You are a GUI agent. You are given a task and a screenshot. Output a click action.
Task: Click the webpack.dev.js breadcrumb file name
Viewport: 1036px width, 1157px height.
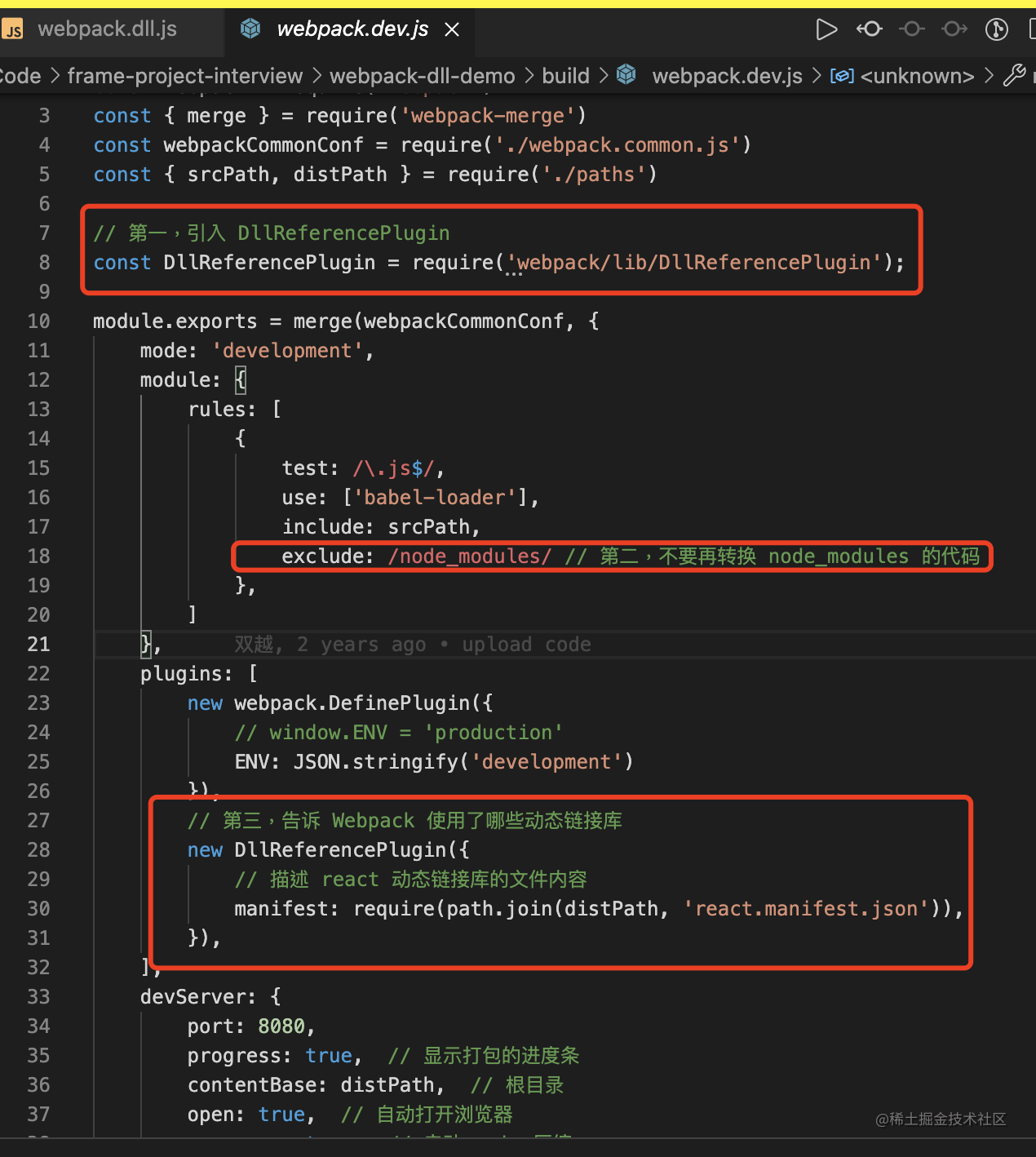tap(727, 76)
